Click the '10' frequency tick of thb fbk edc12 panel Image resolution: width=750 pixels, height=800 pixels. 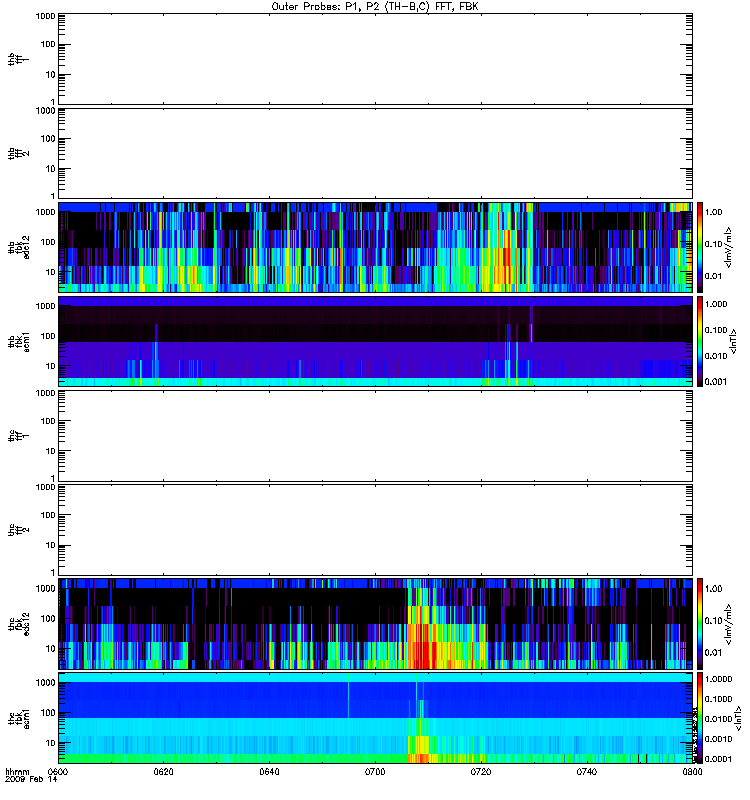pyautogui.click(x=50, y=272)
